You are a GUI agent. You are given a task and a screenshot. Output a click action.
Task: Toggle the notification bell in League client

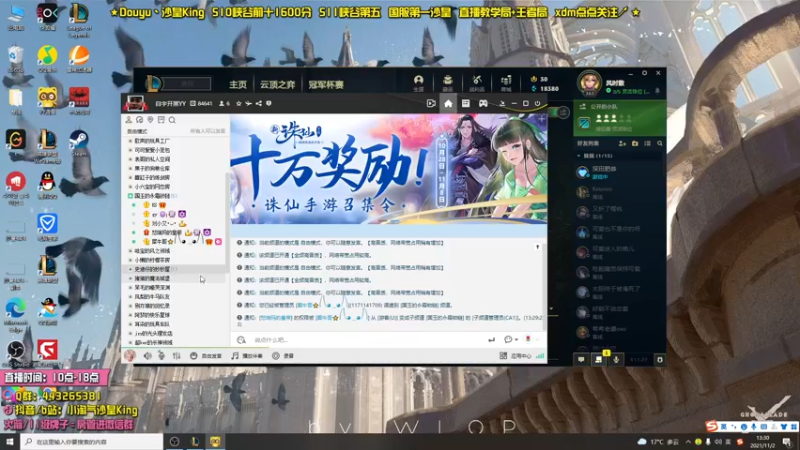(657, 91)
